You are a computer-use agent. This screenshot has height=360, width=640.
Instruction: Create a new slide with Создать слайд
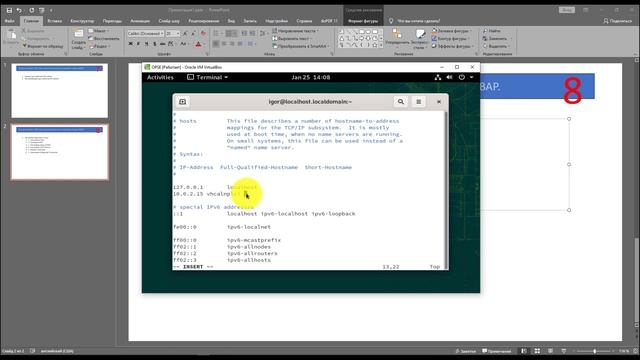[x=78, y=40]
